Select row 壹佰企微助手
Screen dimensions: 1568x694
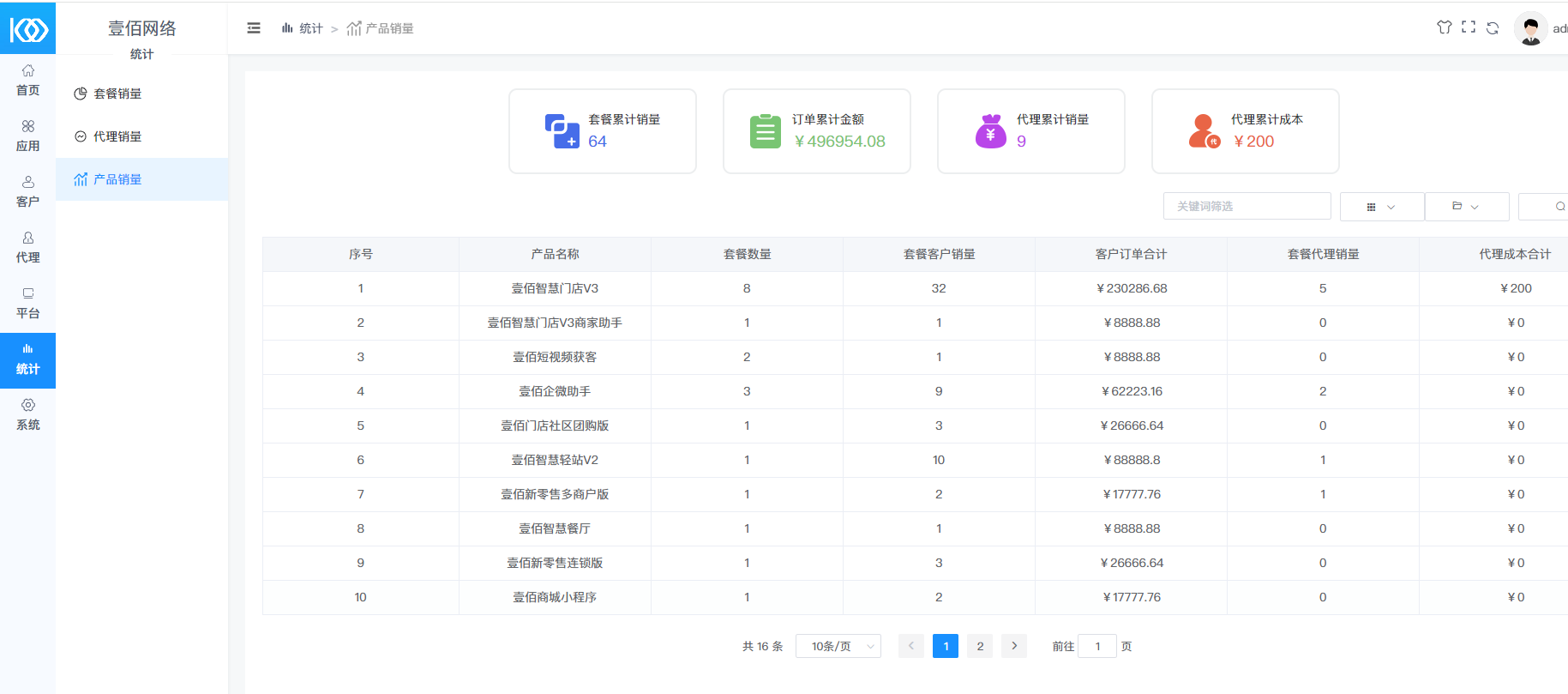(915, 391)
